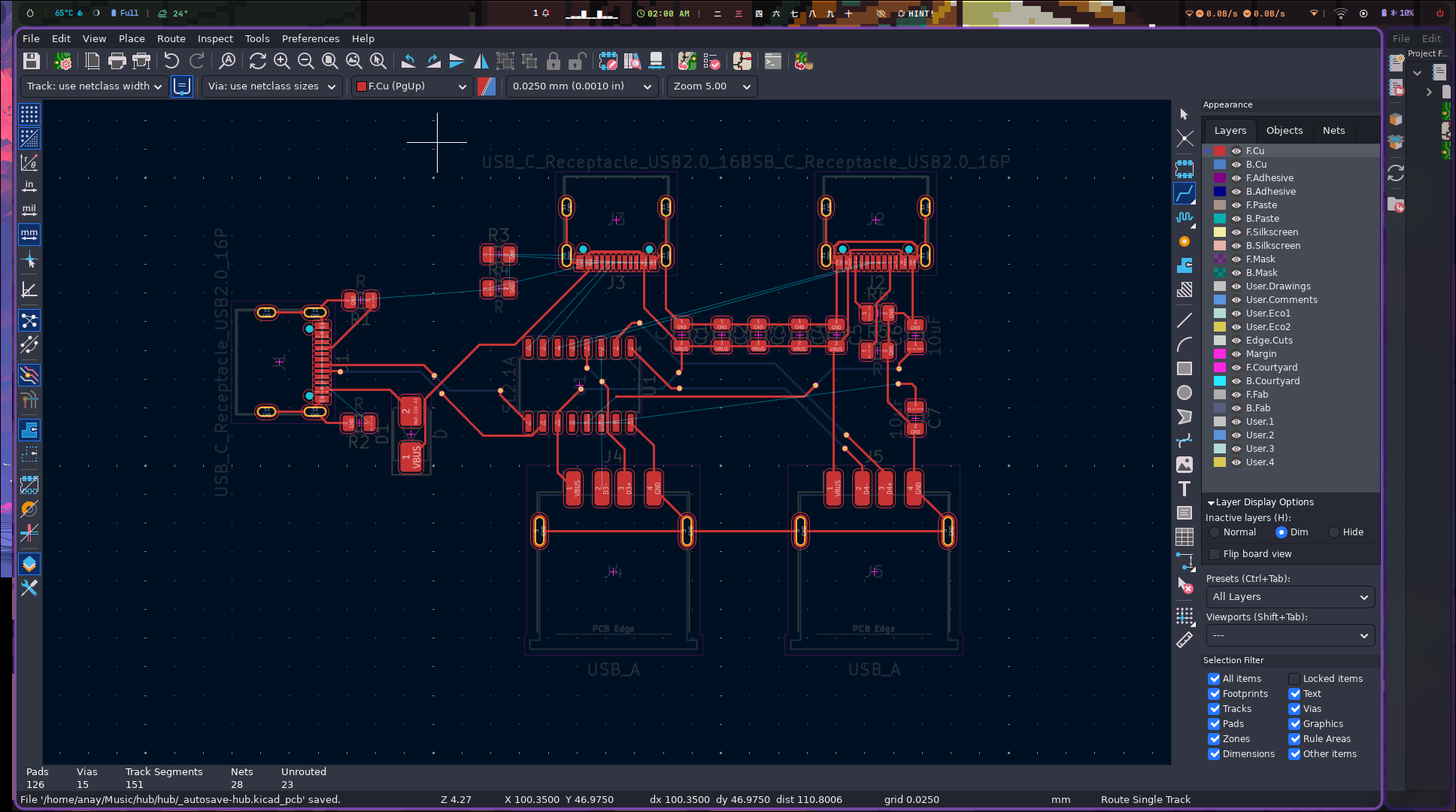
Task: Collapse the Layer Display Options section
Action: point(1211,502)
